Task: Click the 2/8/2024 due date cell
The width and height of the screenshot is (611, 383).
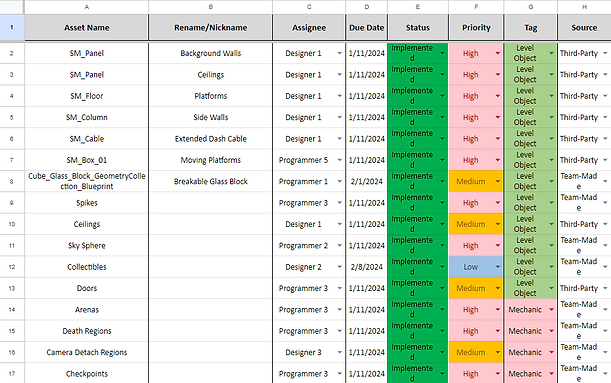Action: pos(366,267)
